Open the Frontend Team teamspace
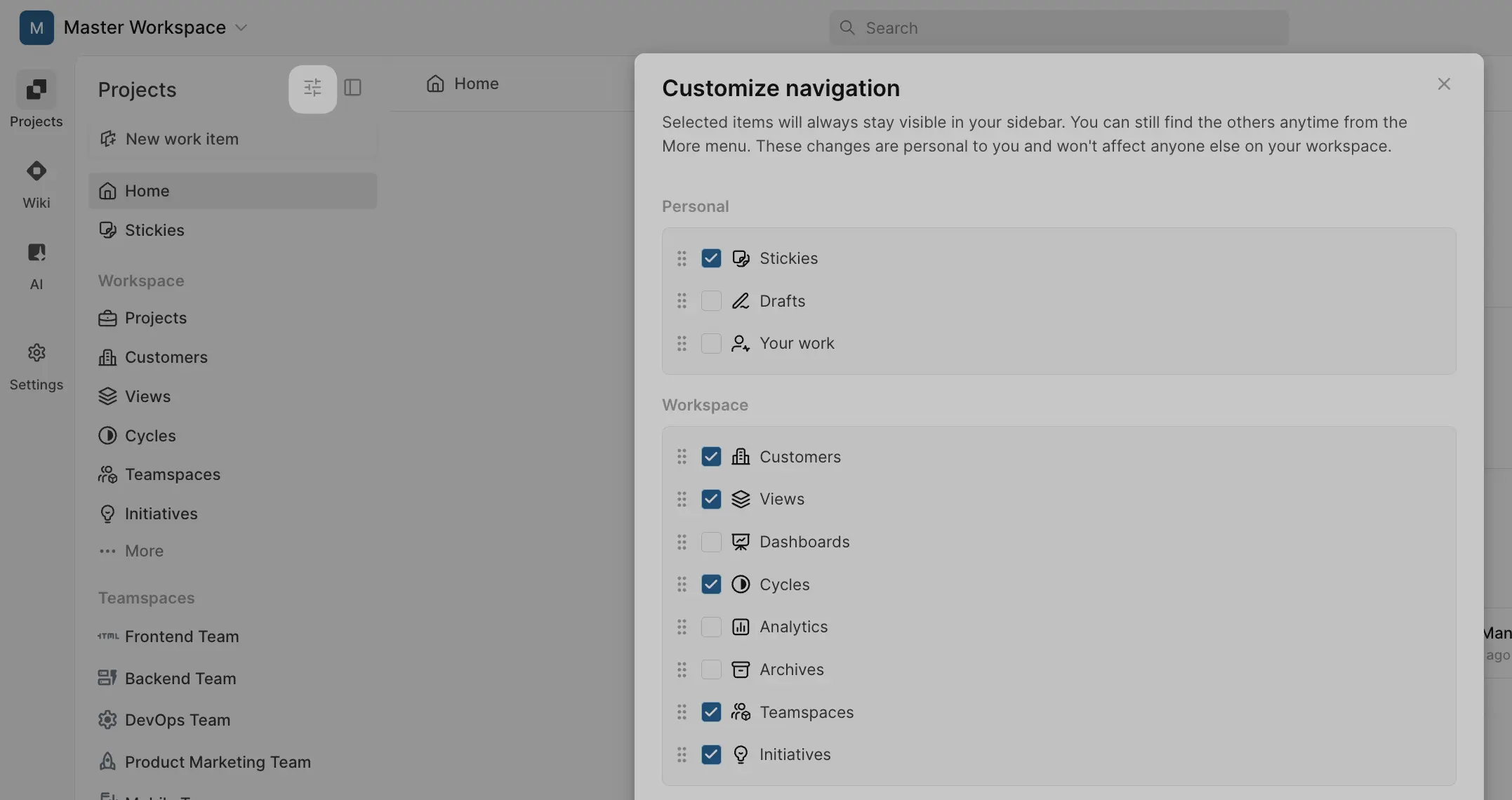 pyautogui.click(x=181, y=636)
